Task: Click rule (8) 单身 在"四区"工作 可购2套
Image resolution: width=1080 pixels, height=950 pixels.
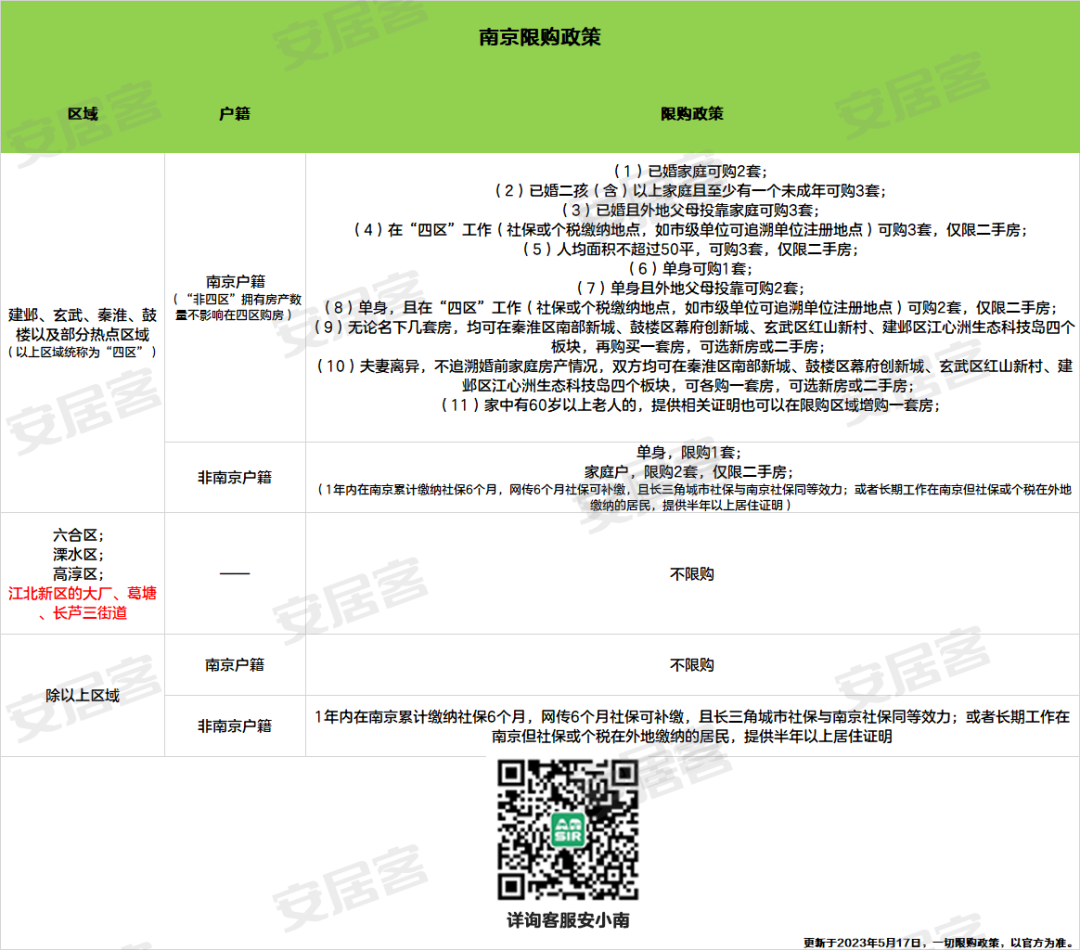Action: click(x=691, y=307)
